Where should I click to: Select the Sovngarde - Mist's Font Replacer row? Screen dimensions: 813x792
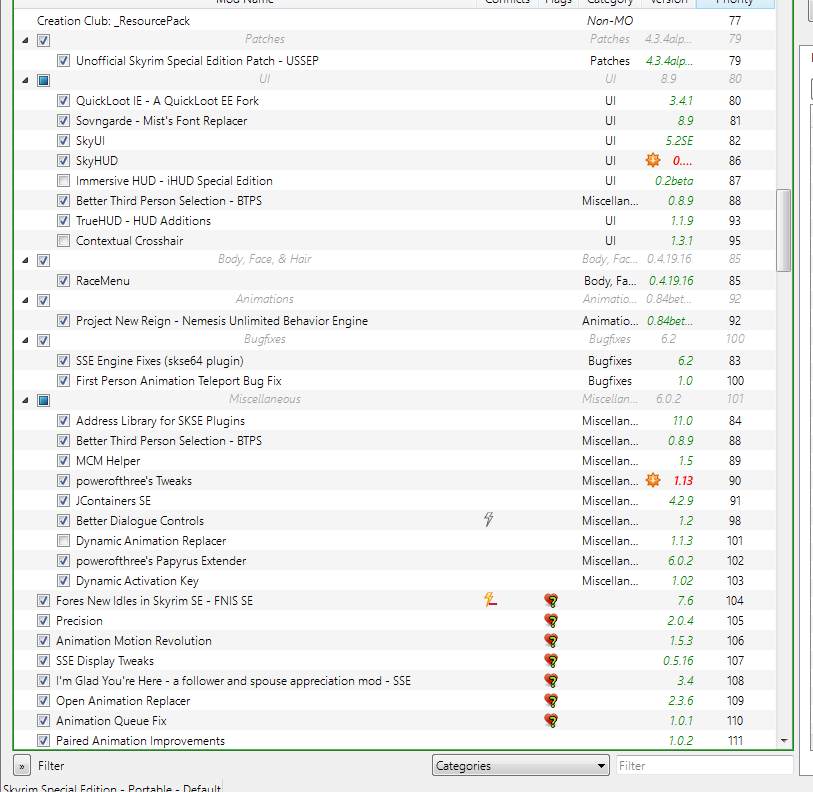[x=395, y=121]
